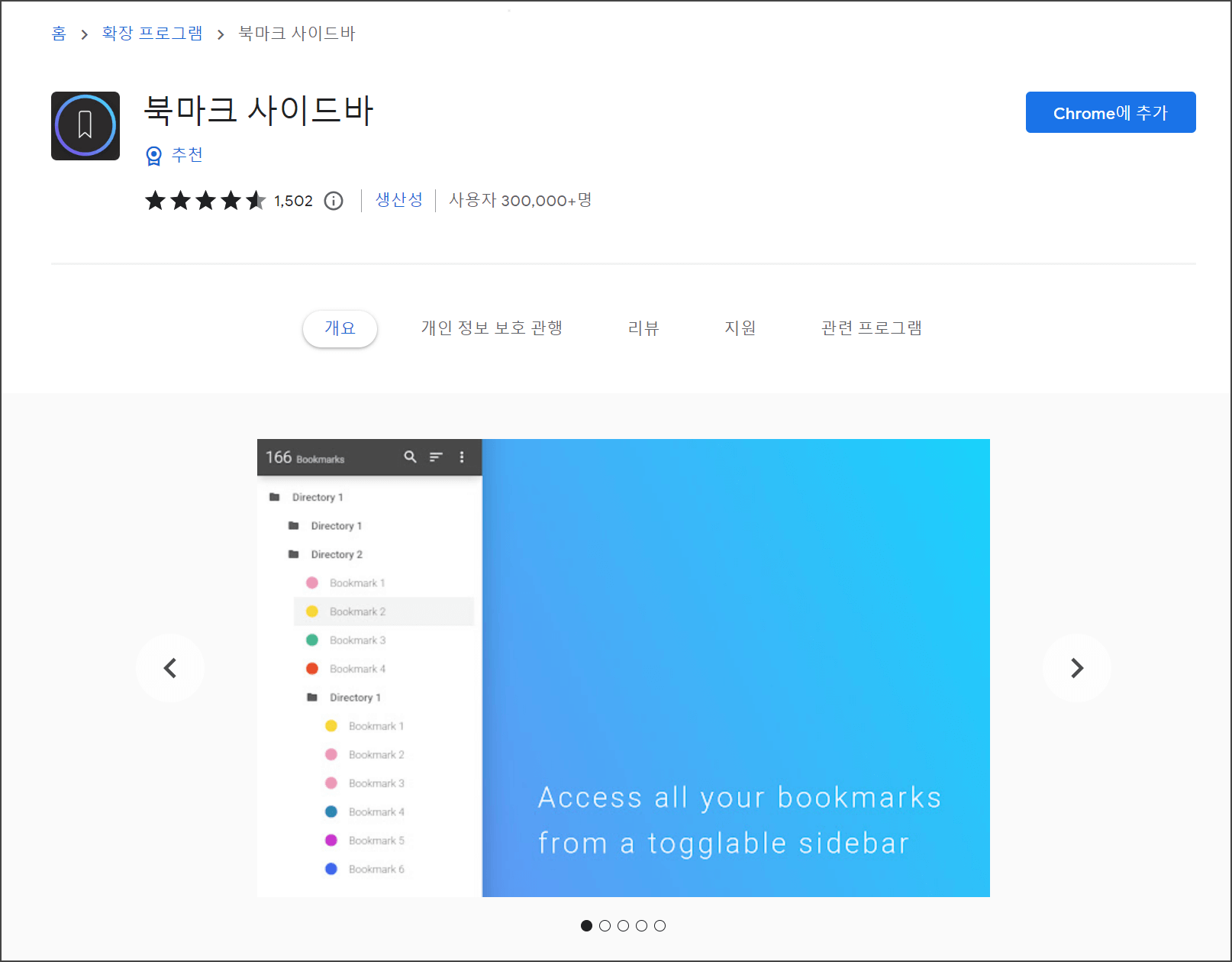This screenshot has width=1232, height=962.
Task: Click the 북마크 사이드바 breadcrumb text
Action: 297,34
